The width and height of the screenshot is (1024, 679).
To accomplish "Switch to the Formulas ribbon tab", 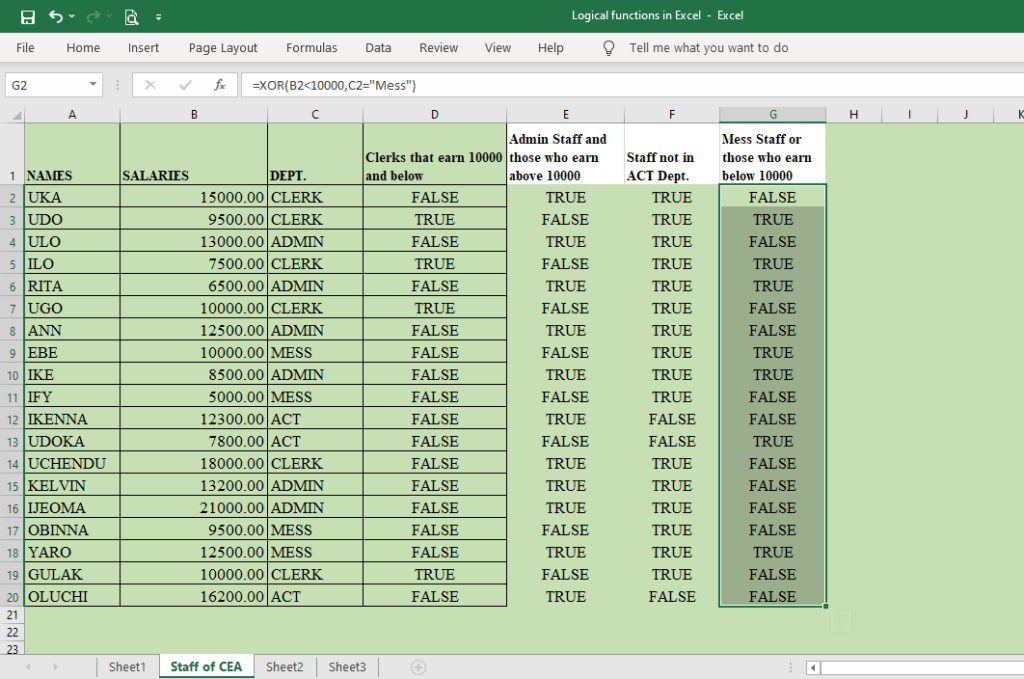I will point(311,47).
